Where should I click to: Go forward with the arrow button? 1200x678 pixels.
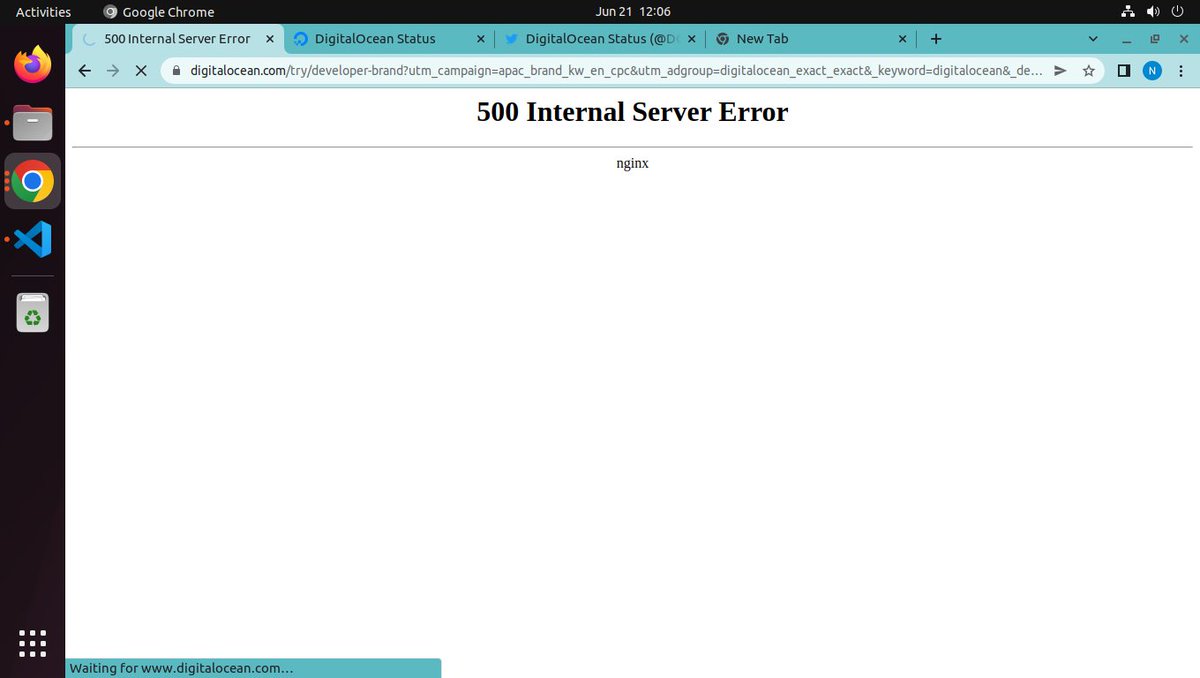[113, 71]
